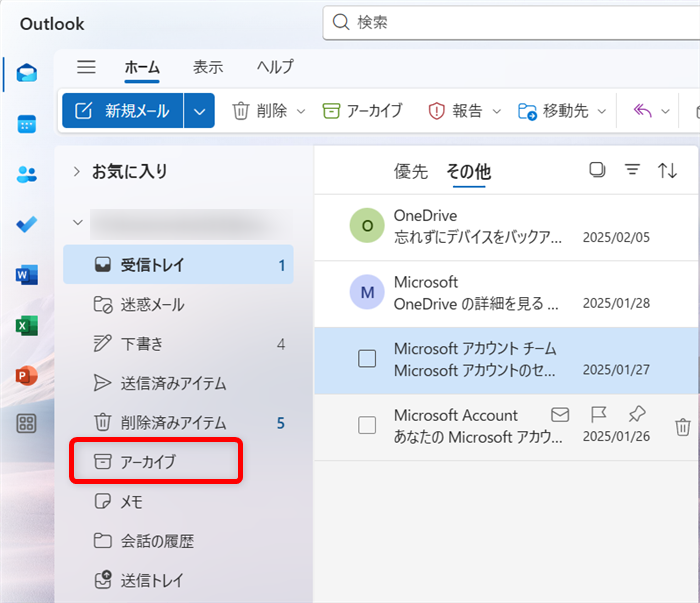700x603 pixels.
Task: Open the Calendar app in sidebar
Action: point(27,124)
